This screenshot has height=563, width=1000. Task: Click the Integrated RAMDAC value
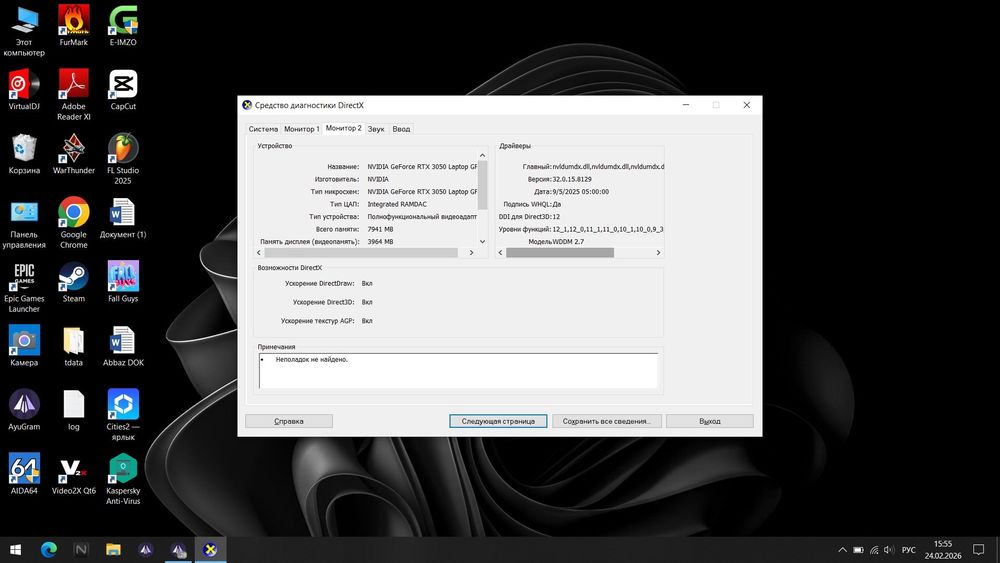(x=397, y=204)
